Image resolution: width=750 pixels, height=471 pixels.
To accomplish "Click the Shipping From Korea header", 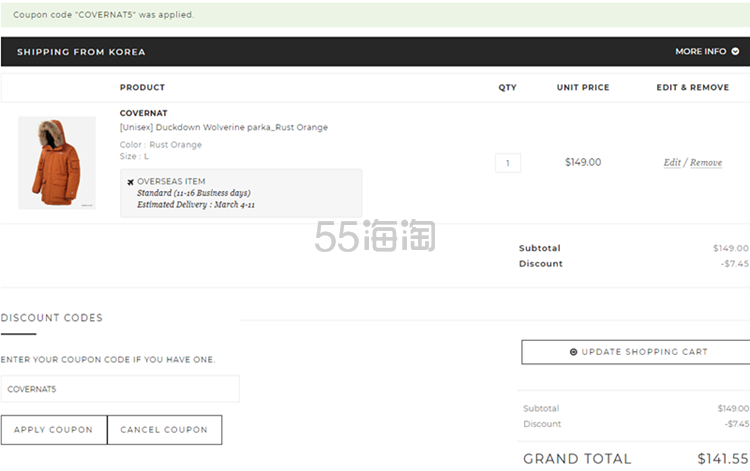I will [81, 52].
